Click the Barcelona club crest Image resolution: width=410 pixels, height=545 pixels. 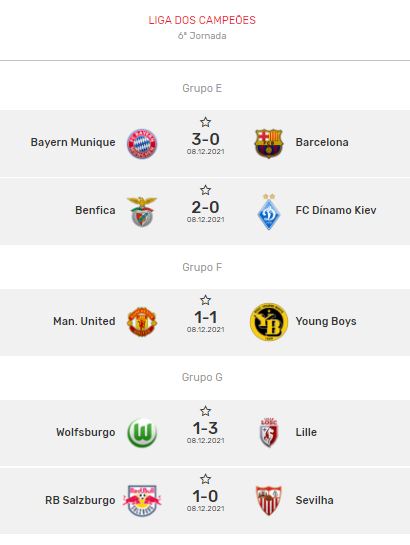[269, 144]
